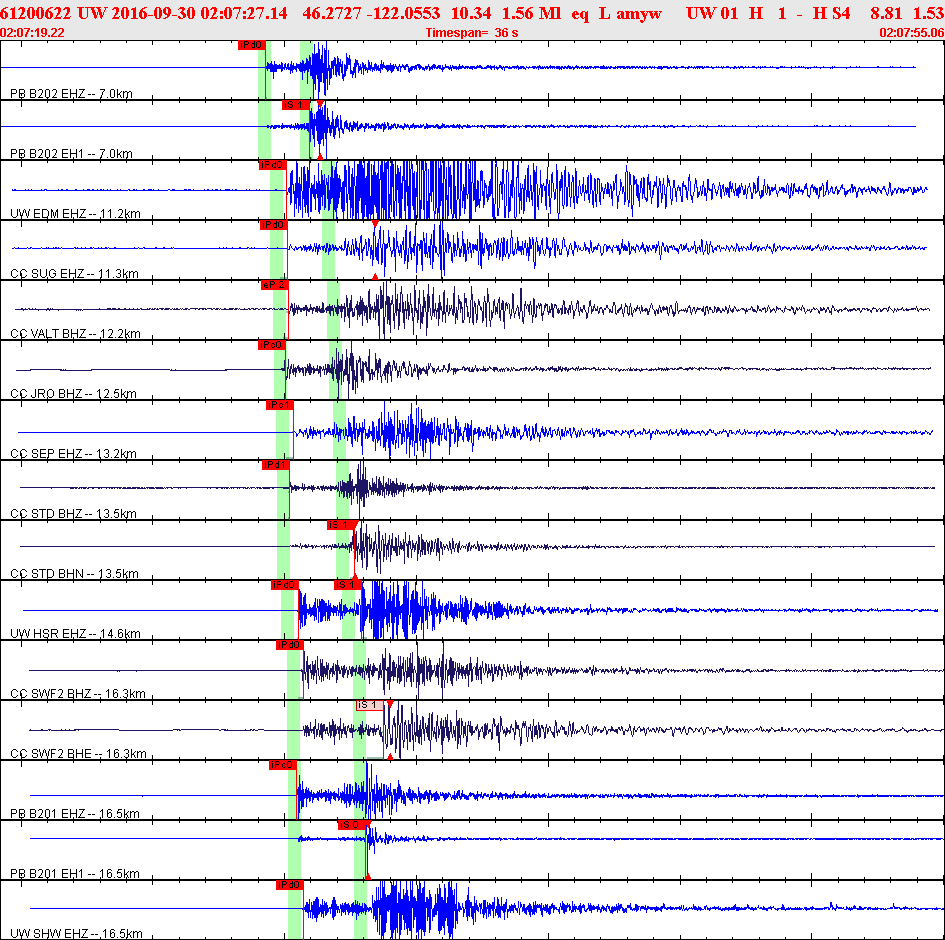Image resolution: width=945 pixels, height=940 pixels.
Task: Click the lower red triangle on PB B201 EH1
Action: click(368, 877)
